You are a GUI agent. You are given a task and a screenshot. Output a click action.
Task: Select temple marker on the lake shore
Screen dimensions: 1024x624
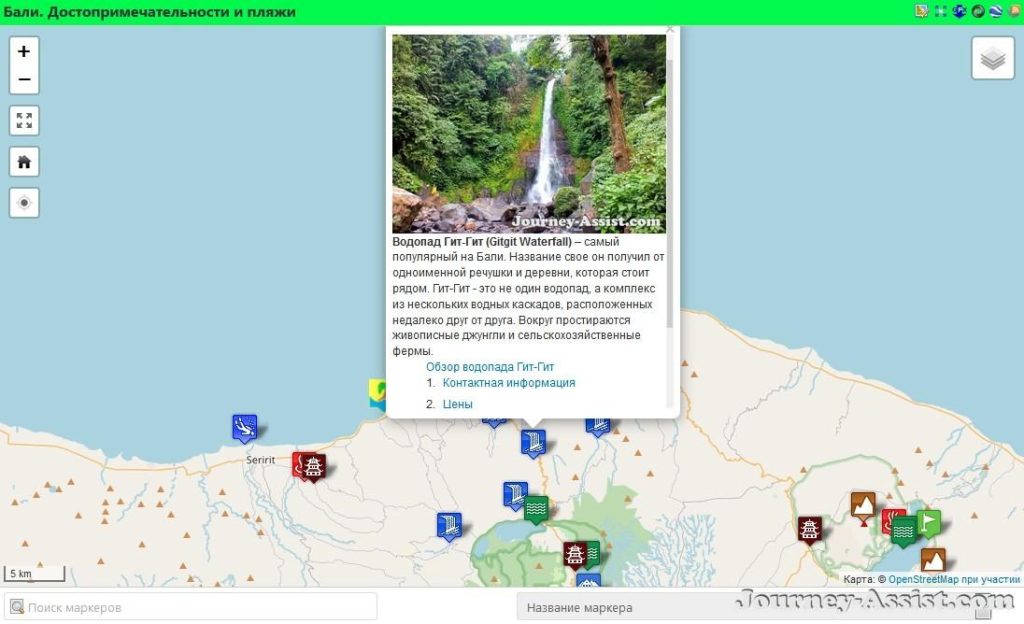pyautogui.click(x=575, y=555)
